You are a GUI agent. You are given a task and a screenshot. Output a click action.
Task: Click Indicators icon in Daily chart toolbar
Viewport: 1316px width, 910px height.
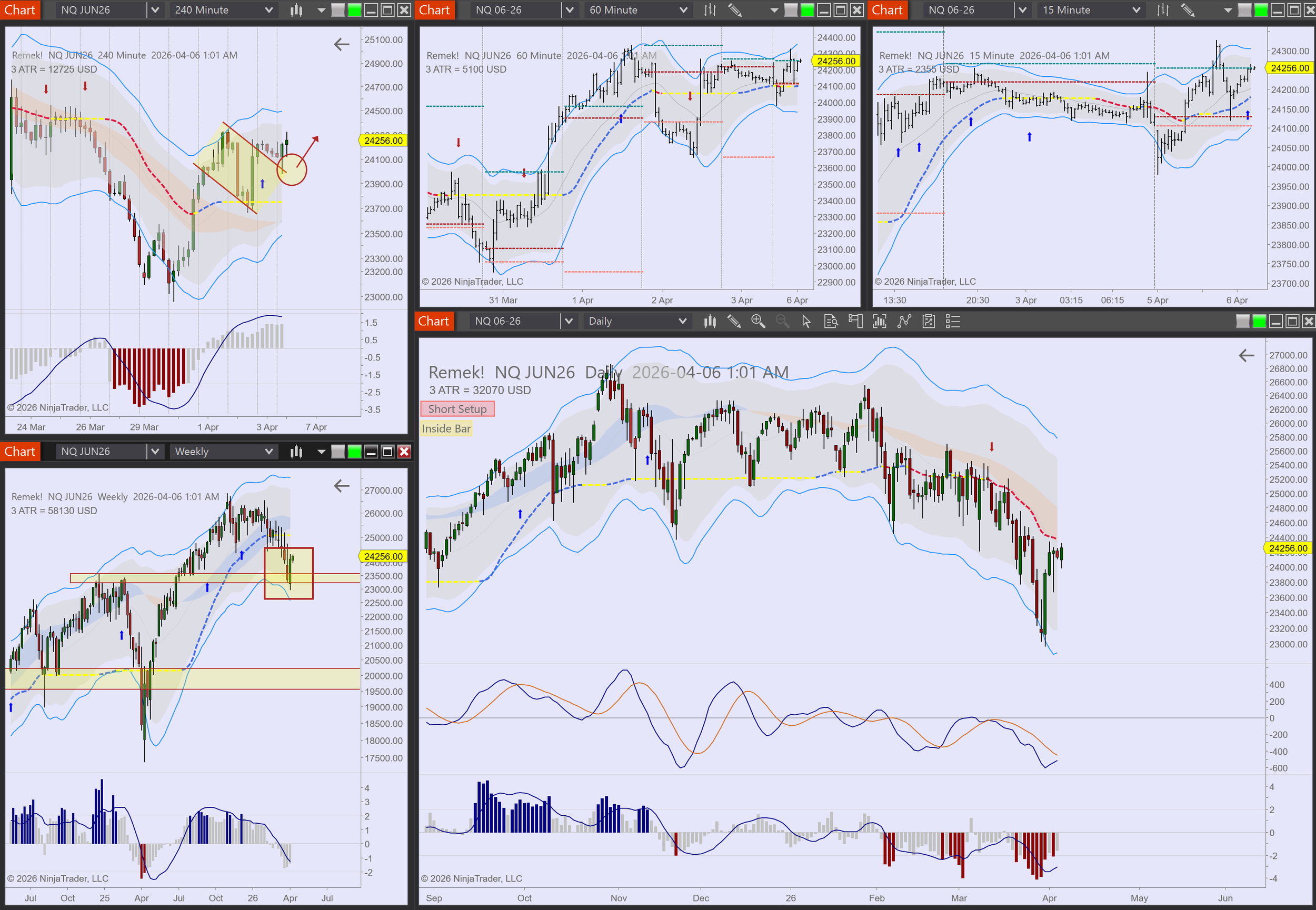coord(904,322)
